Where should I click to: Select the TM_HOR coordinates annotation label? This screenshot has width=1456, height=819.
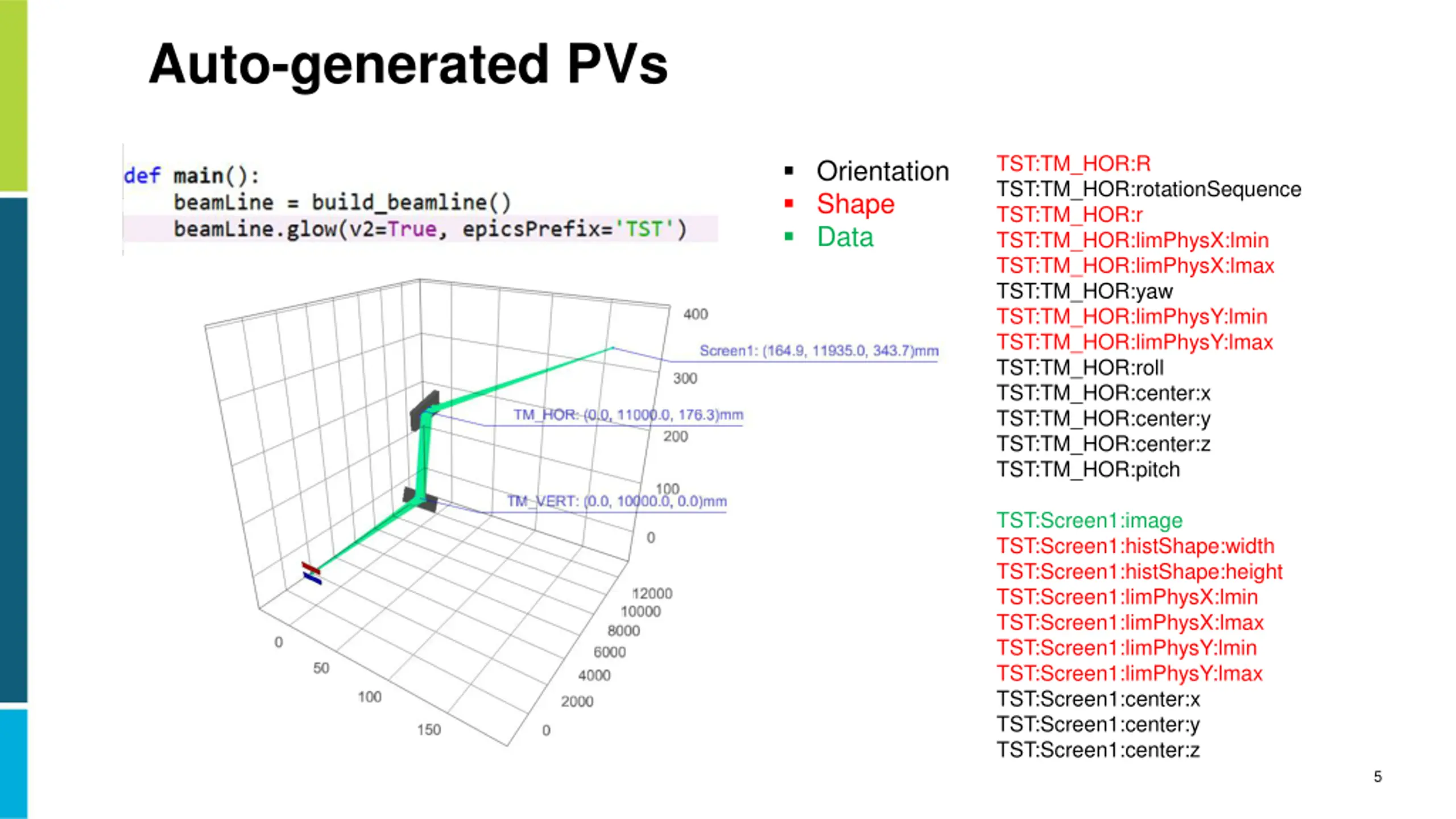(x=628, y=415)
